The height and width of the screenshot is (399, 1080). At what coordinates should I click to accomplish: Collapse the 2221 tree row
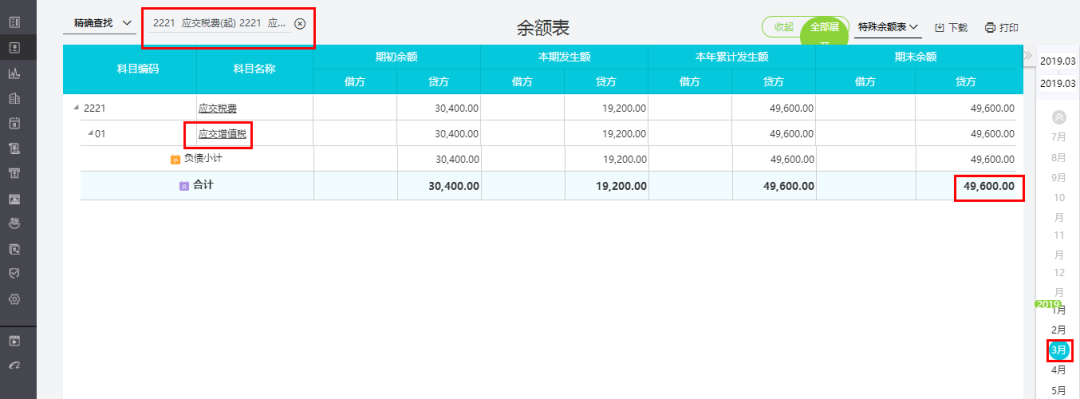[x=76, y=108]
